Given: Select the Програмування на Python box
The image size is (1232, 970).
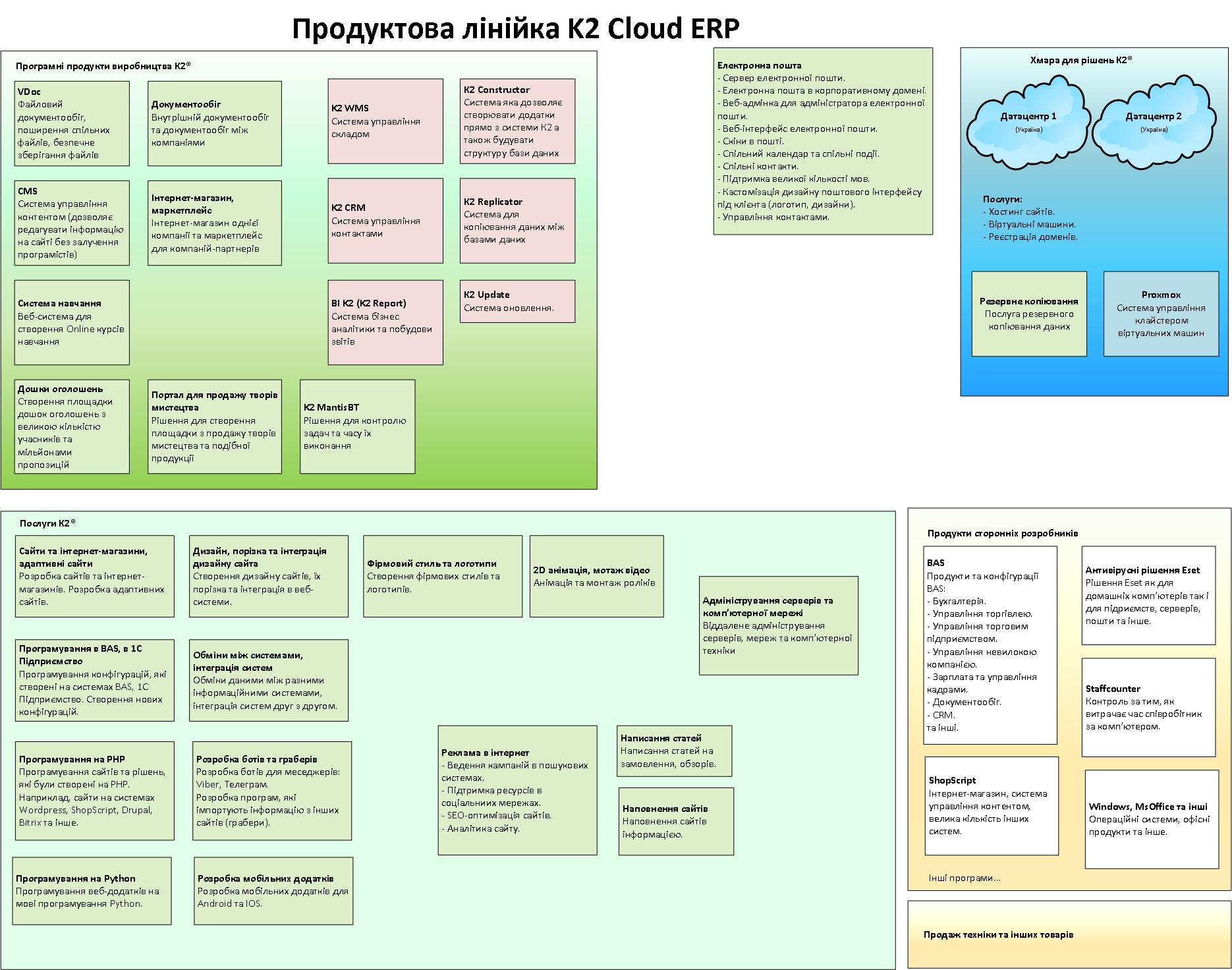Looking at the screenshot, I should coord(92,891).
